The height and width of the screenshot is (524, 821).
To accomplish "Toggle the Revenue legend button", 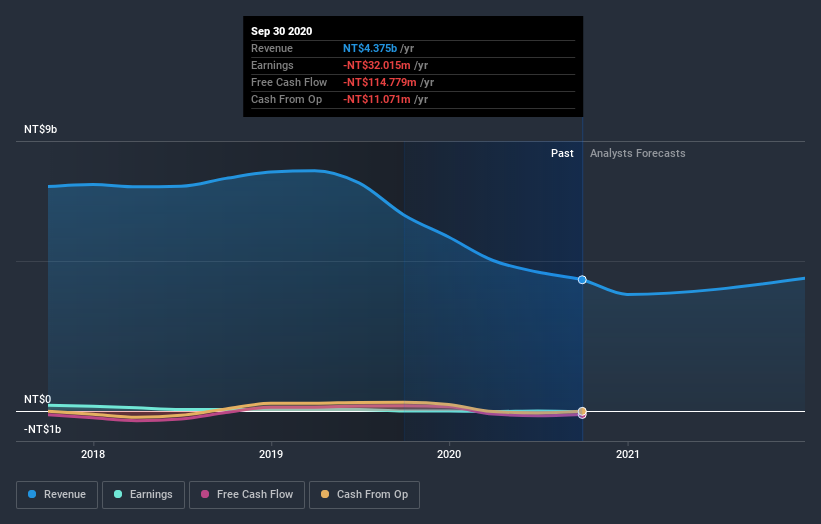I will (57, 495).
